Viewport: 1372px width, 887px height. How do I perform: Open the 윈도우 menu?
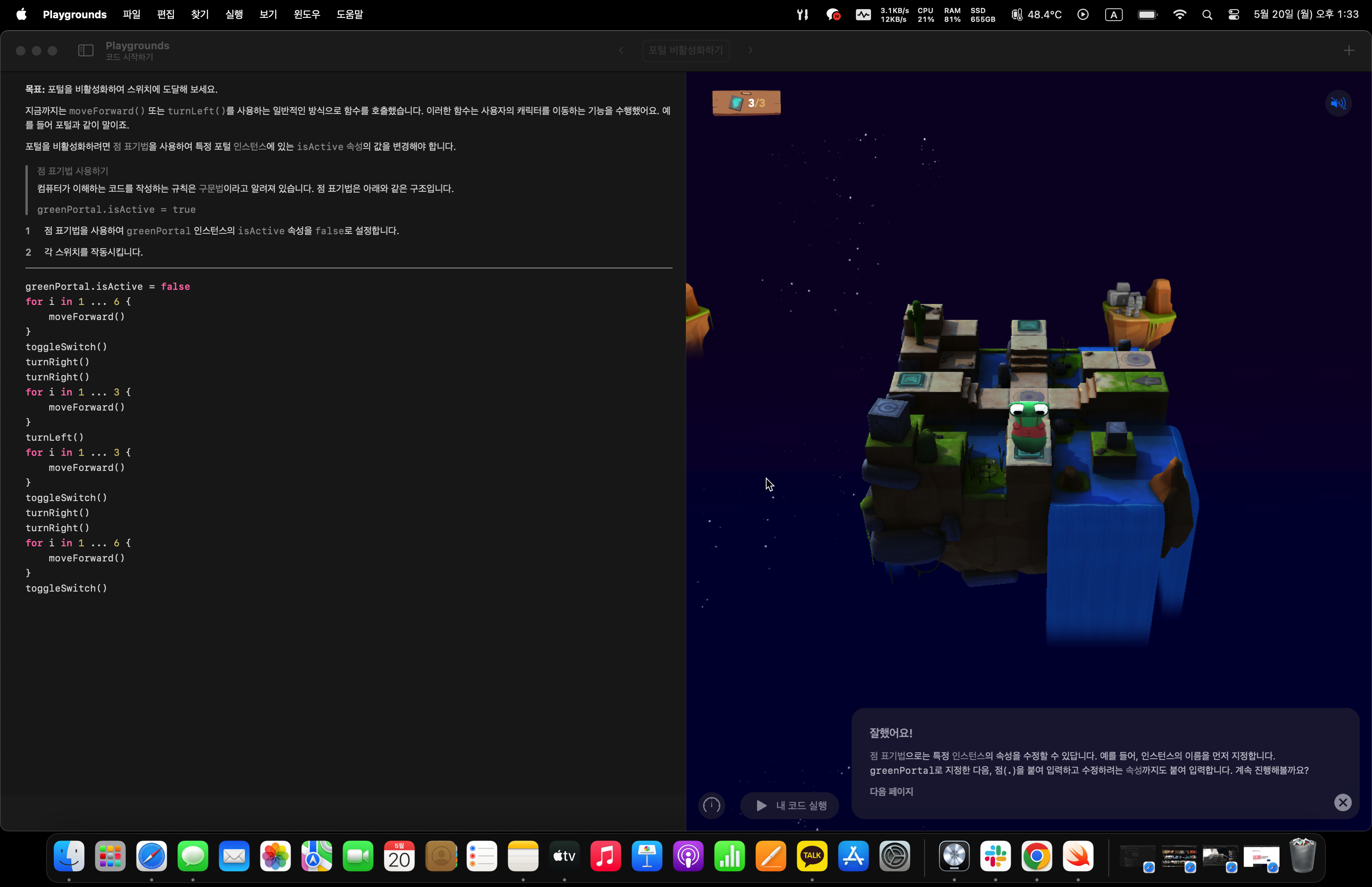coord(307,14)
